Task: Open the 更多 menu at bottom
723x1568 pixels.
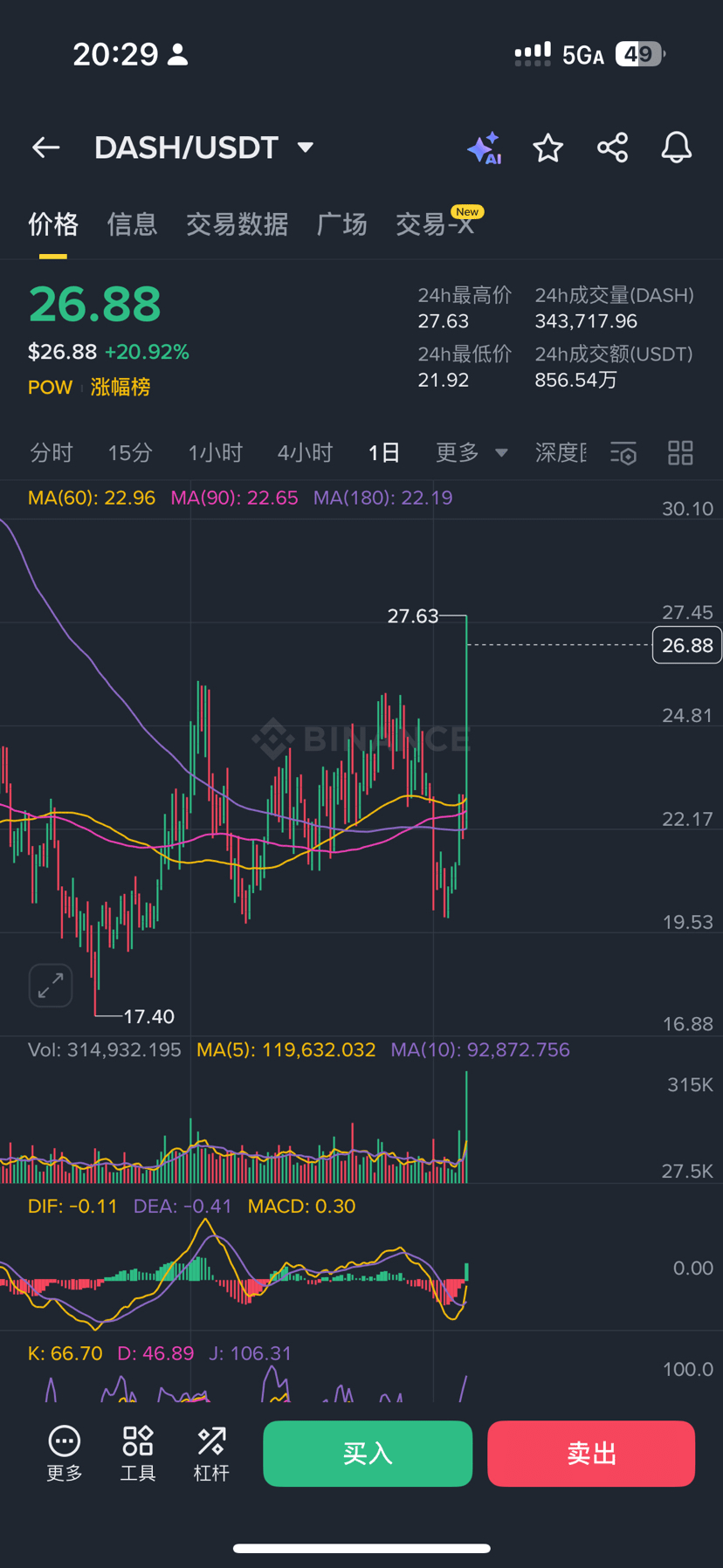Action: (65, 1453)
